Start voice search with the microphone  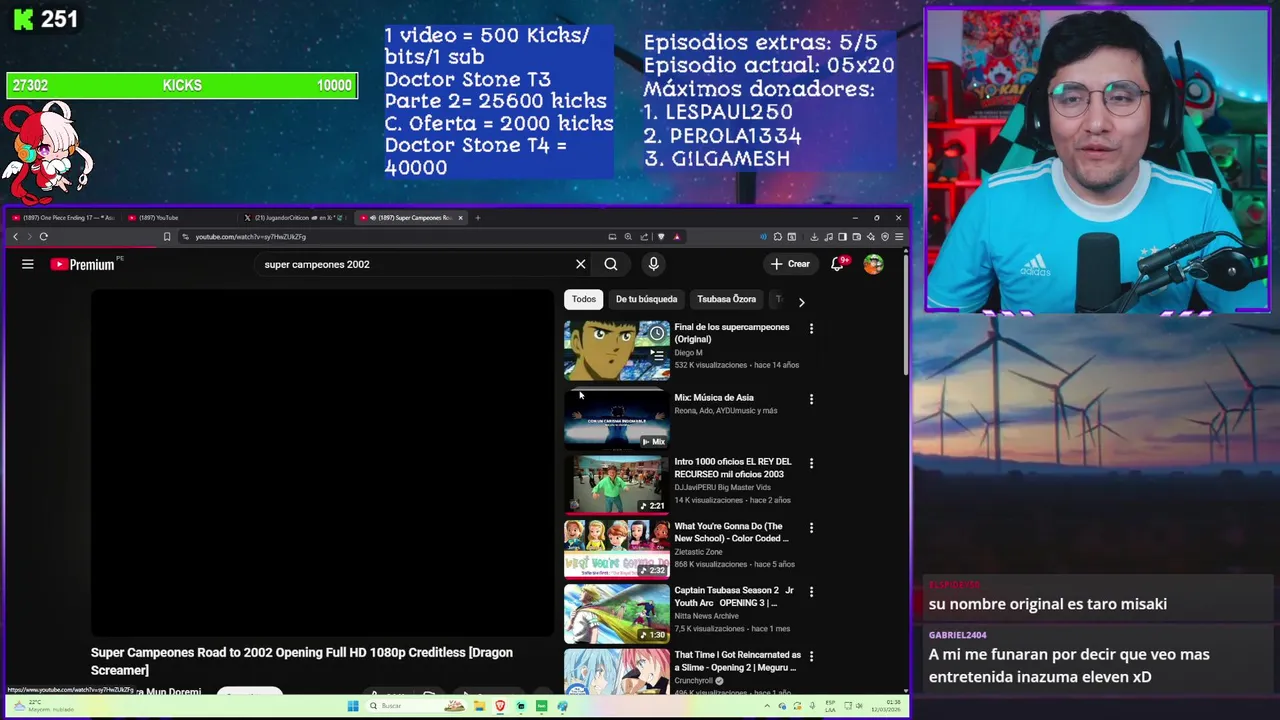point(653,264)
